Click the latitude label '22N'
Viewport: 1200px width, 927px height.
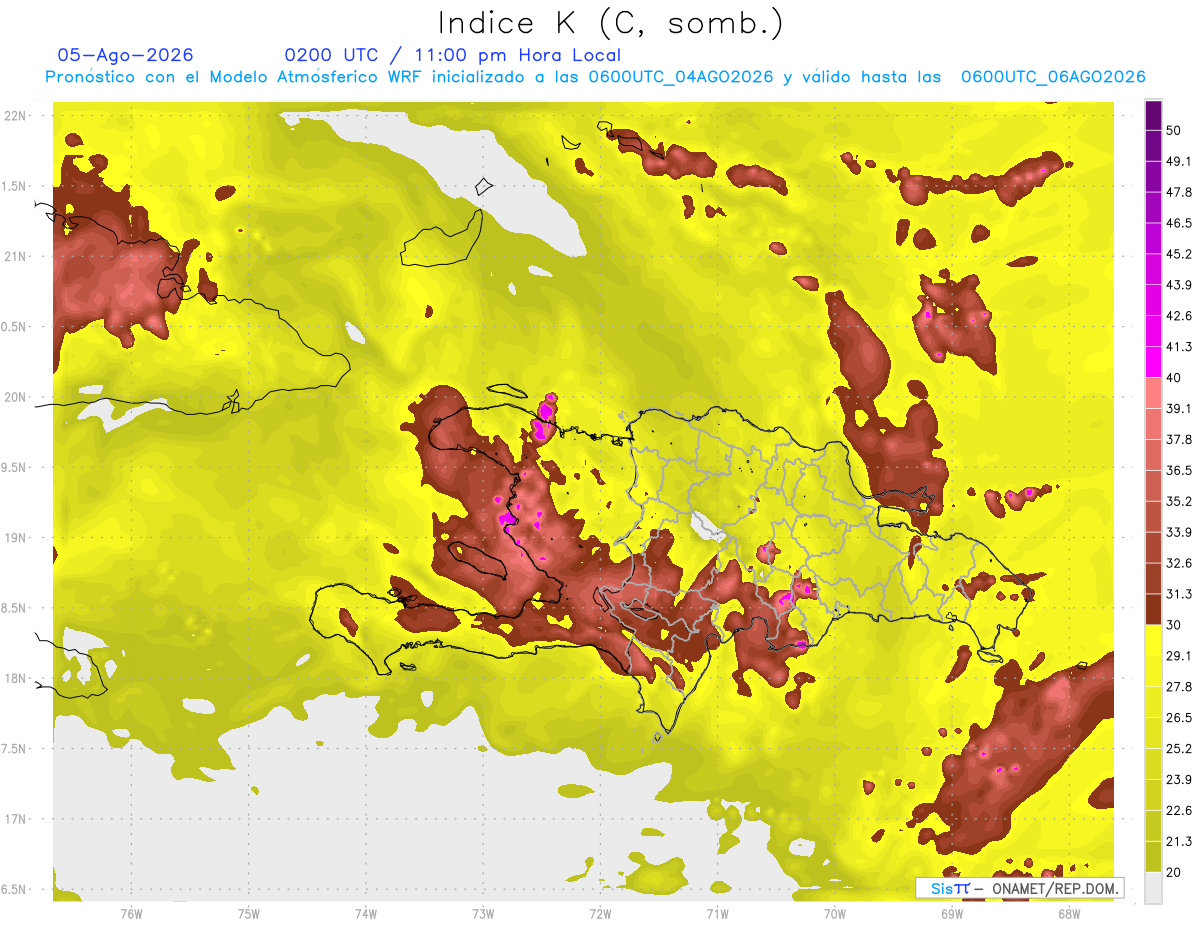click(16, 115)
